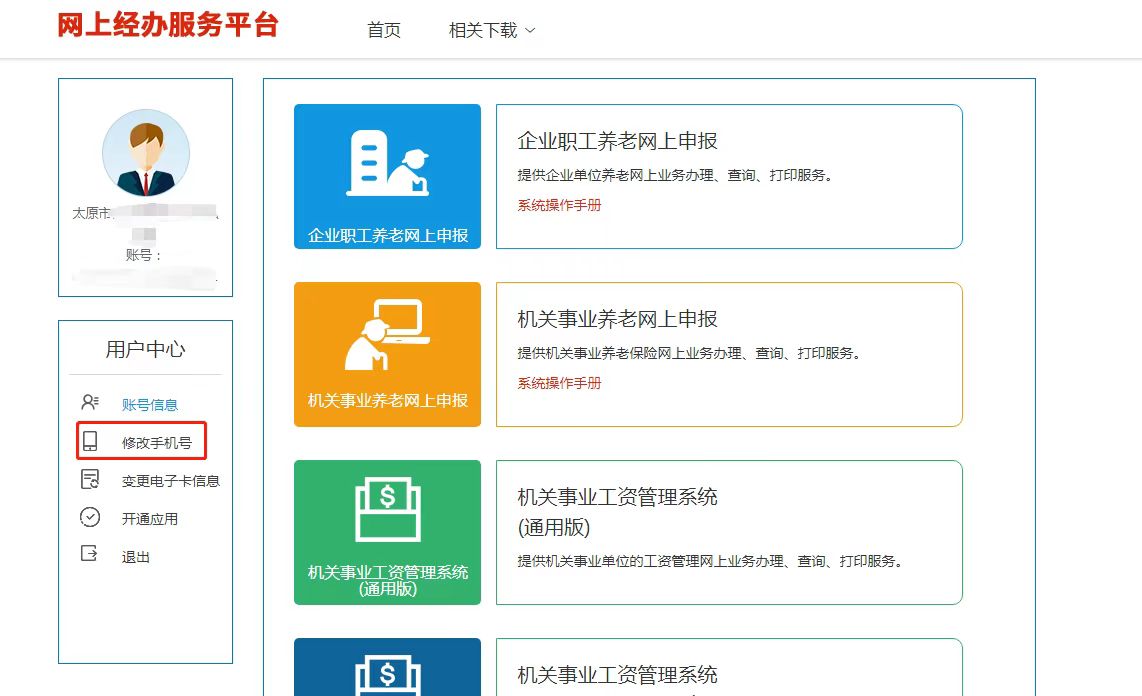1142x696 pixels.
Task: Expand the 相关下载 dropdown menu
Action: click(492, 30)
